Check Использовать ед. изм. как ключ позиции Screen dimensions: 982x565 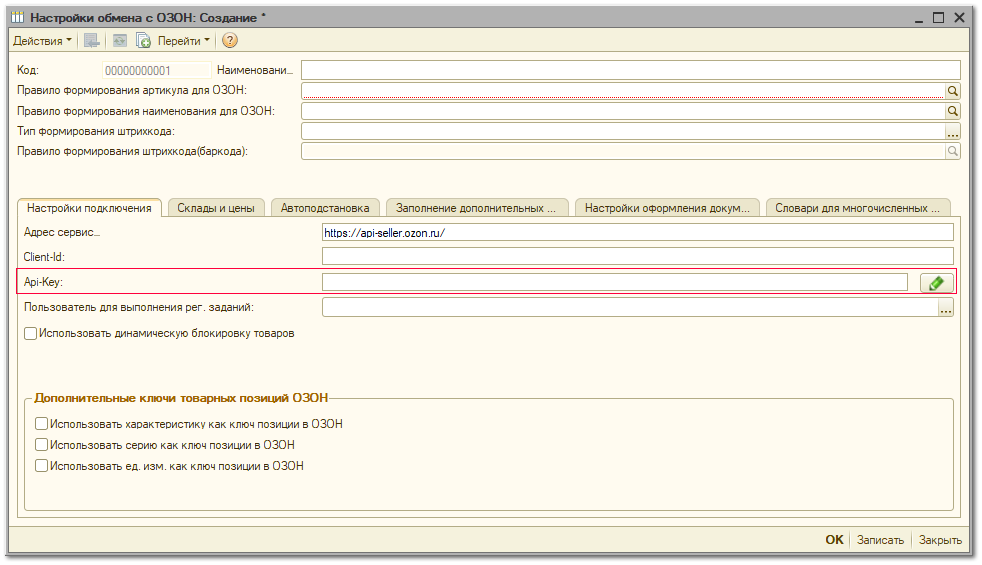point(41,466)
